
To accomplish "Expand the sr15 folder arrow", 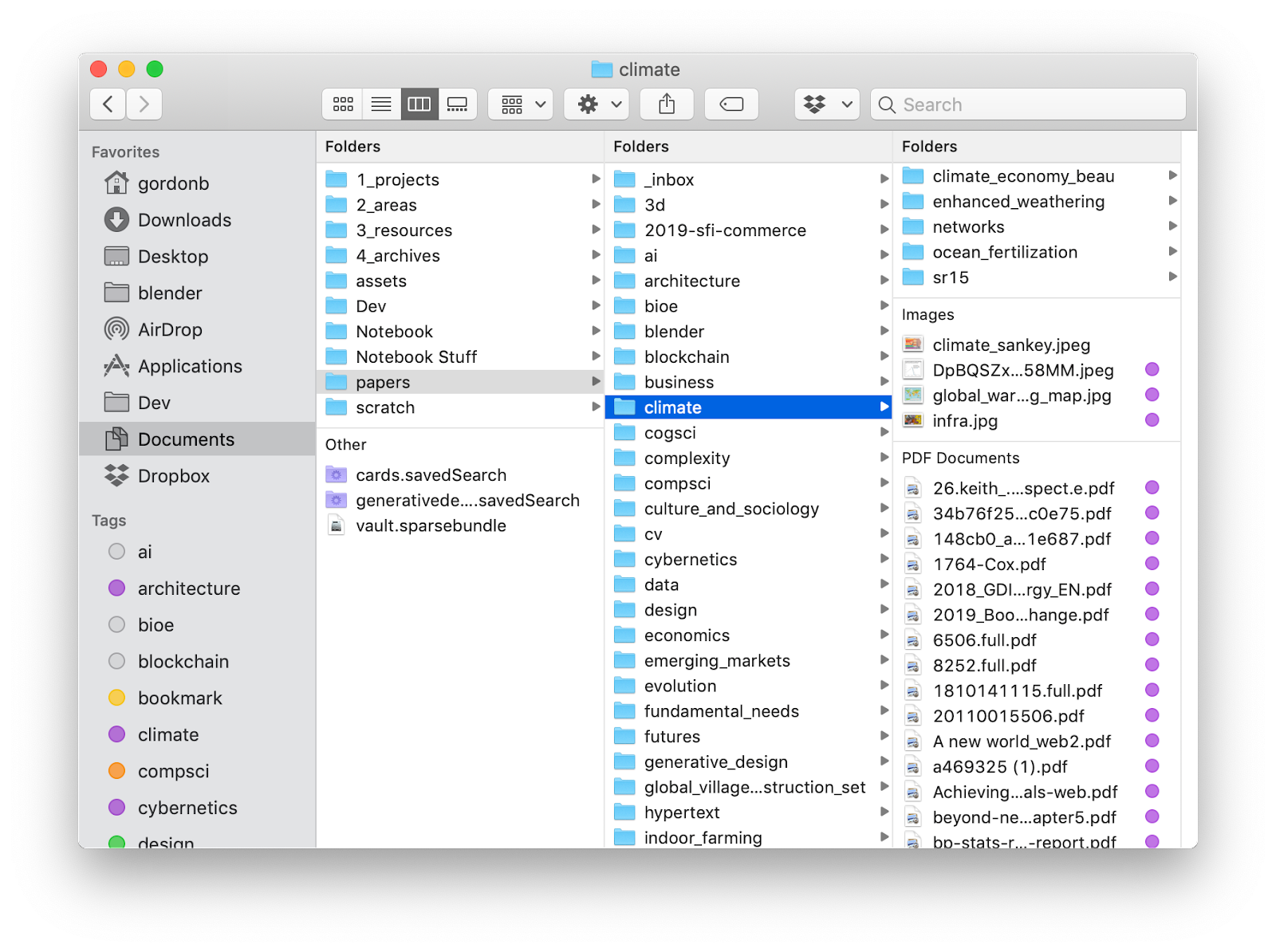I will [x=1172, y=277].
